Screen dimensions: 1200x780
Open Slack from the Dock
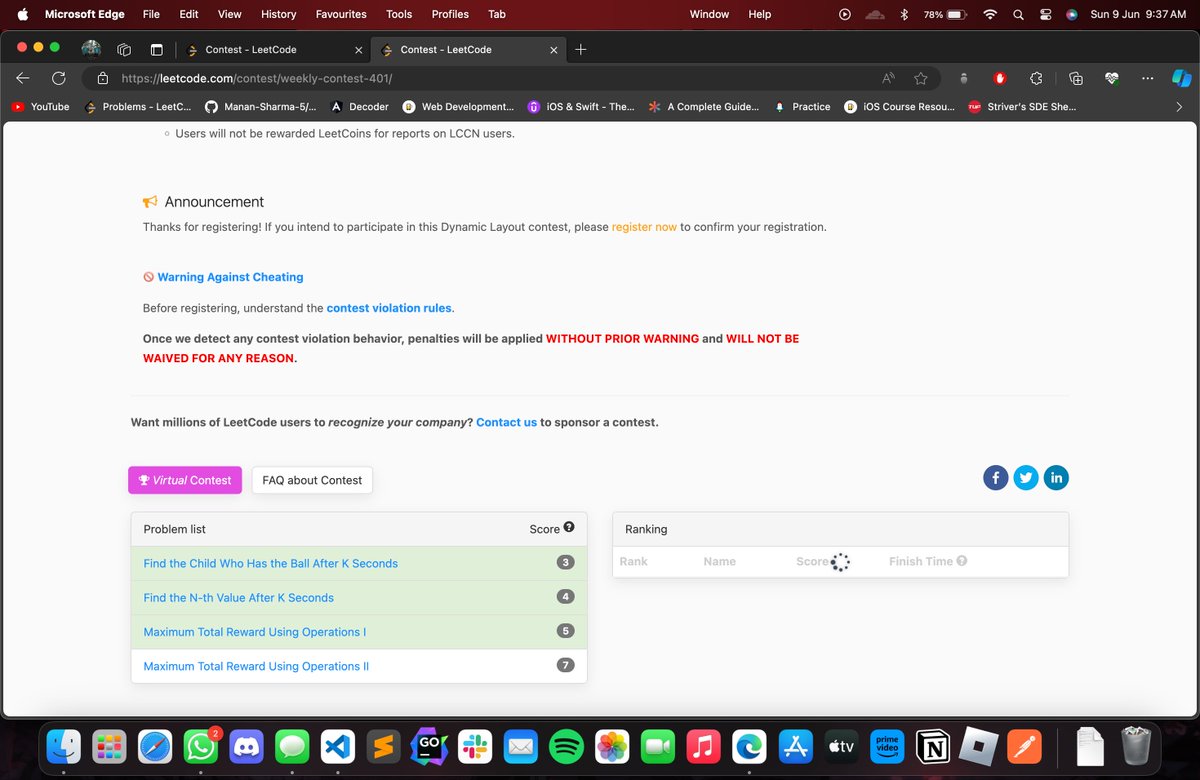475,746
